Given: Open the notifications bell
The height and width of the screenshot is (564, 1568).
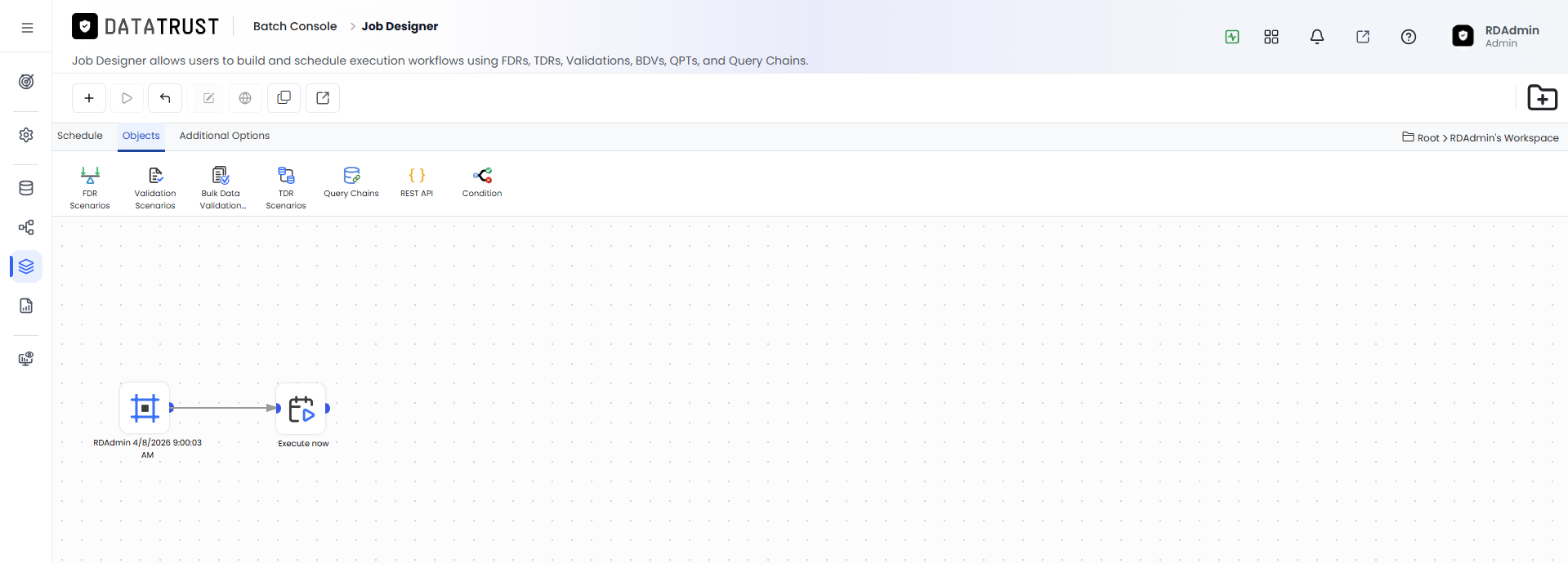Looking at the screenshot, I should click(1317, 37).
